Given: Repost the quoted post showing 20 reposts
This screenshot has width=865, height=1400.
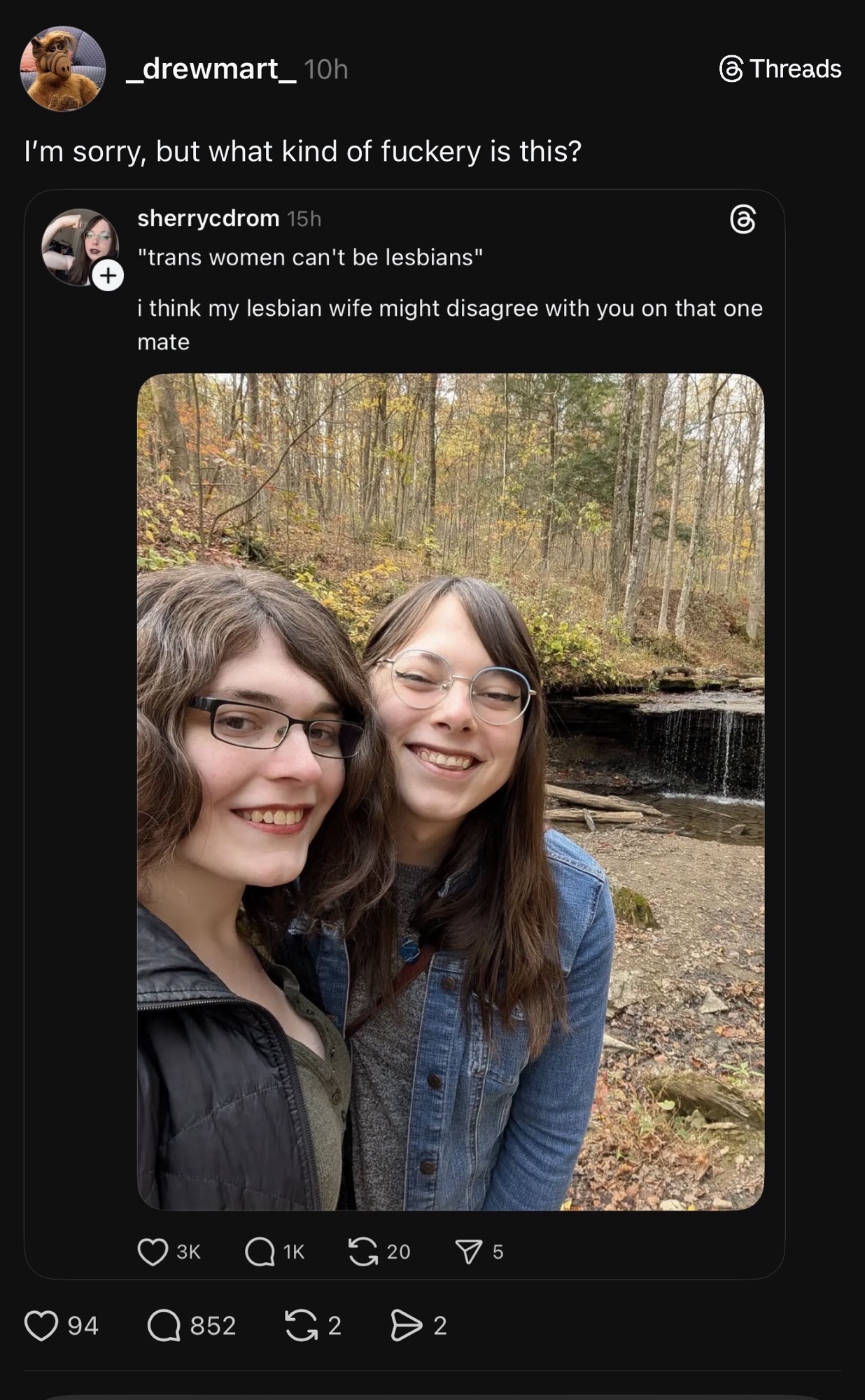Looking at the screenshot, I should (x=363, y=1252).
